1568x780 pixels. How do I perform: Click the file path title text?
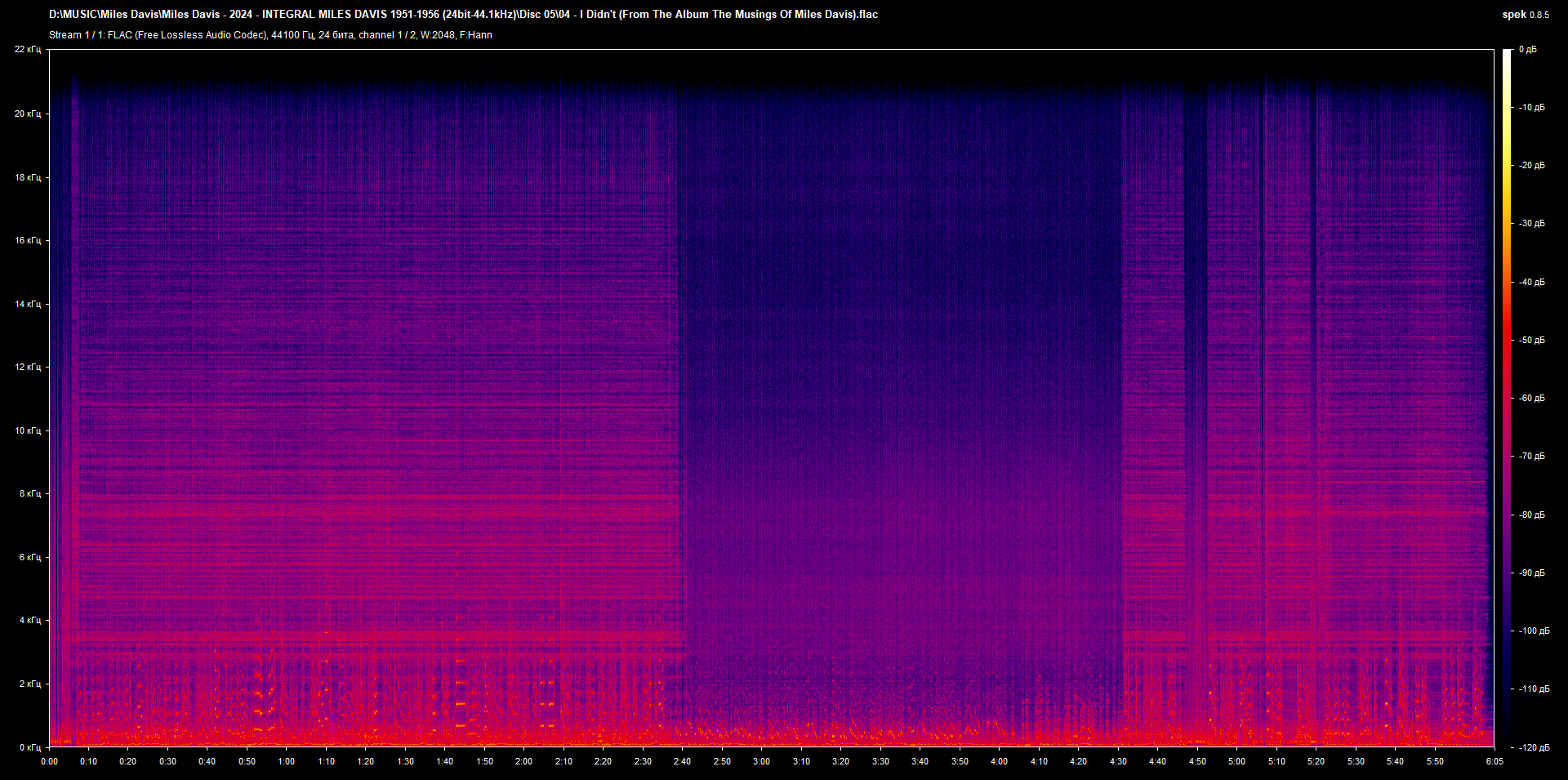[x=463, y=14]
